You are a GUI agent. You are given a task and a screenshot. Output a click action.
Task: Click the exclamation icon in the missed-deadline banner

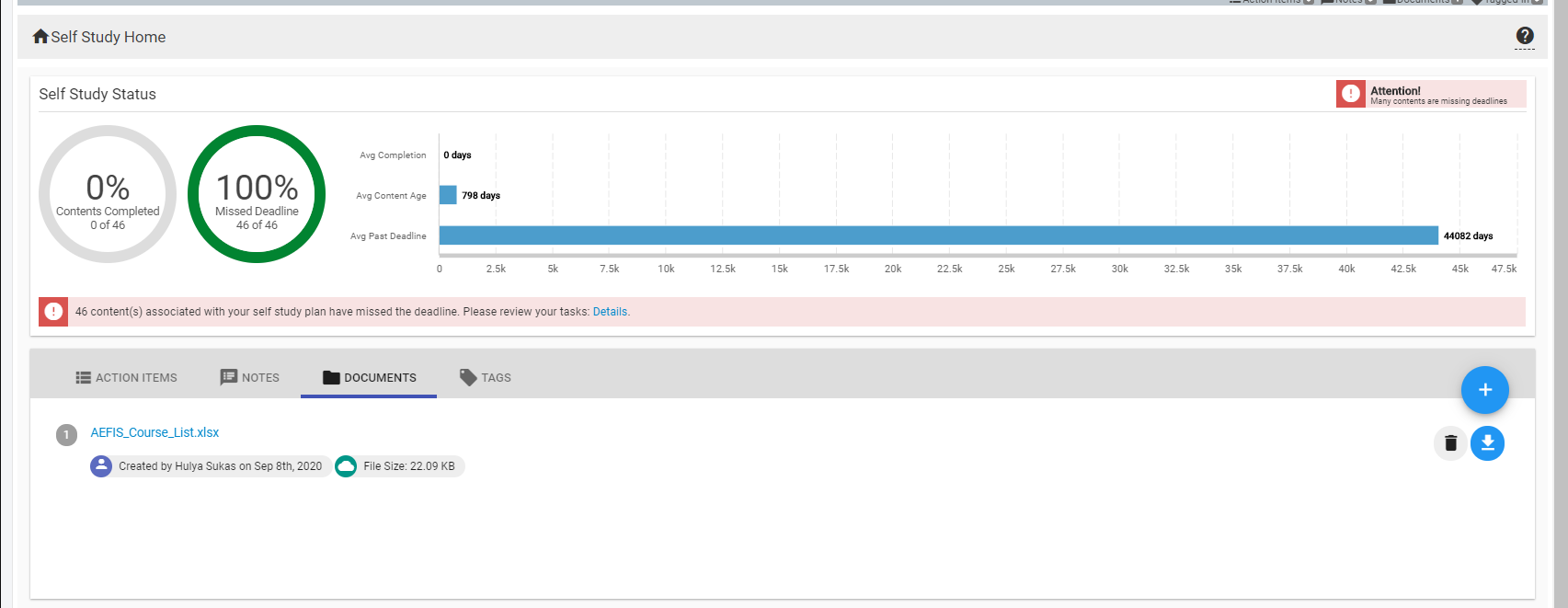coord(53,312)
